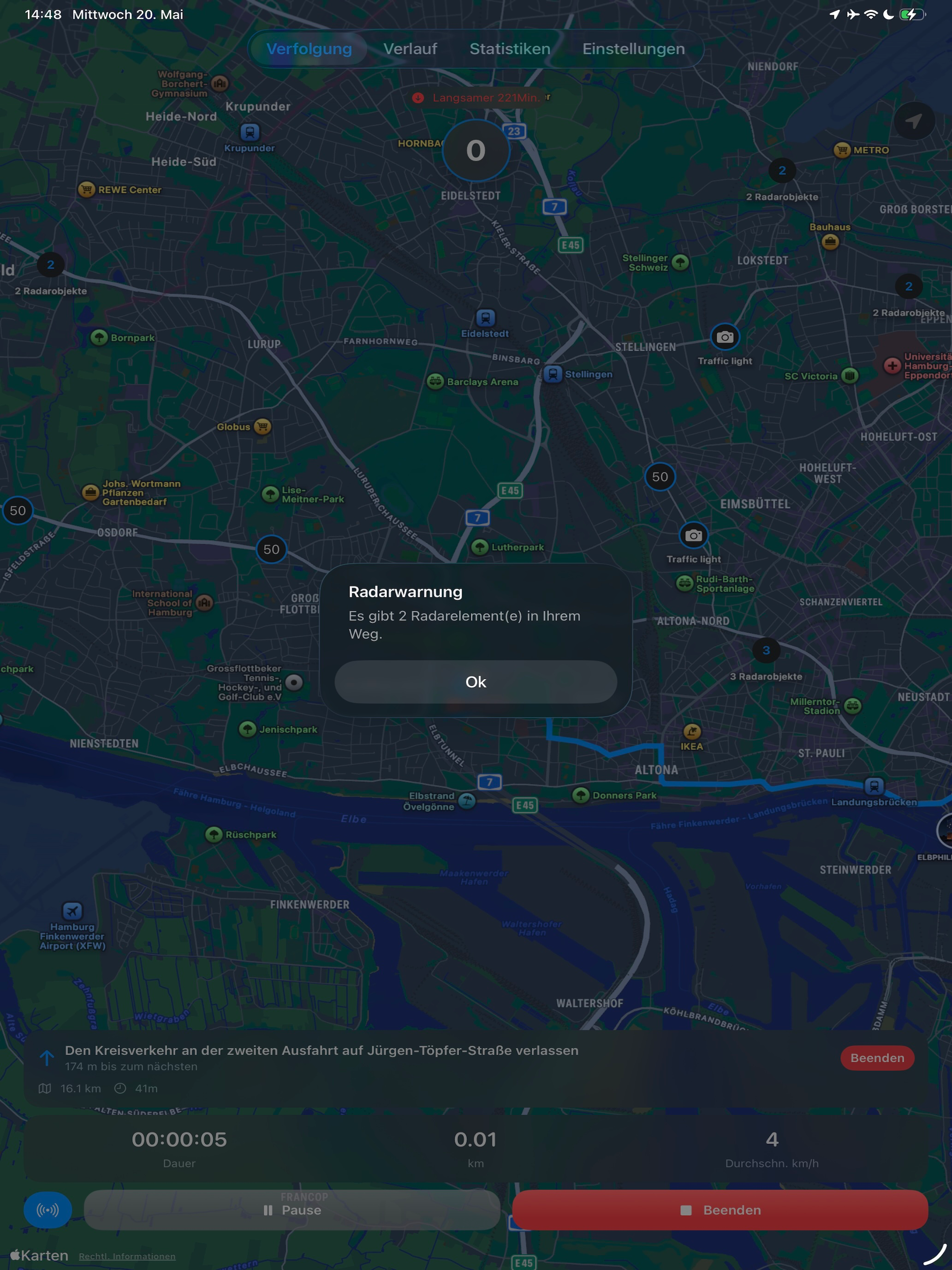
Task: Select the Donners Park pin
Action: click(x=581, y=795)
